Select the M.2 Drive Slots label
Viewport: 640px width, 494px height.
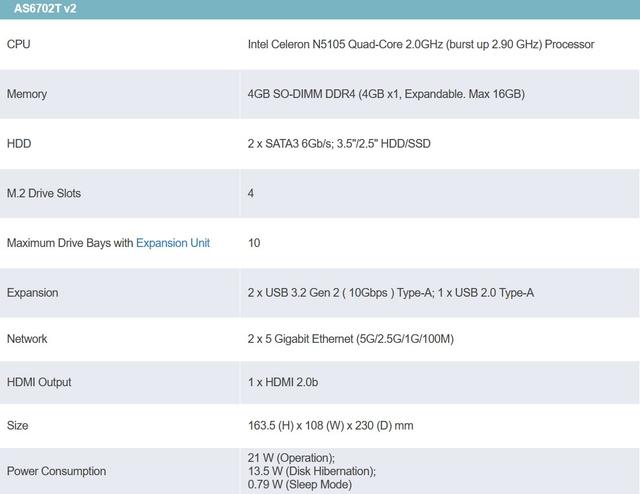[44, 193]
